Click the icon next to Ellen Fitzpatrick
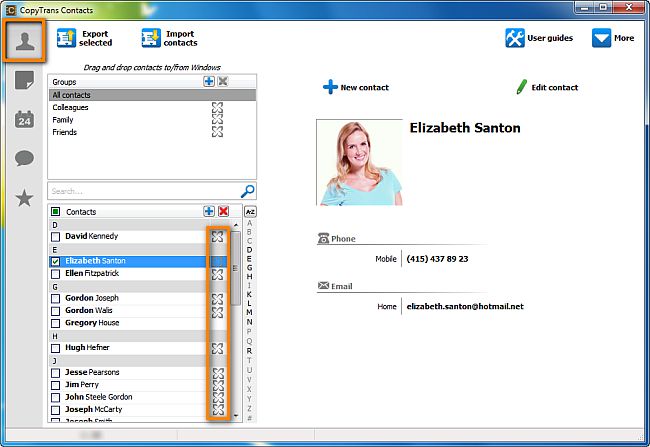This screenshot has width=650, height=447. pyautogui.click(x=218, y=274)
